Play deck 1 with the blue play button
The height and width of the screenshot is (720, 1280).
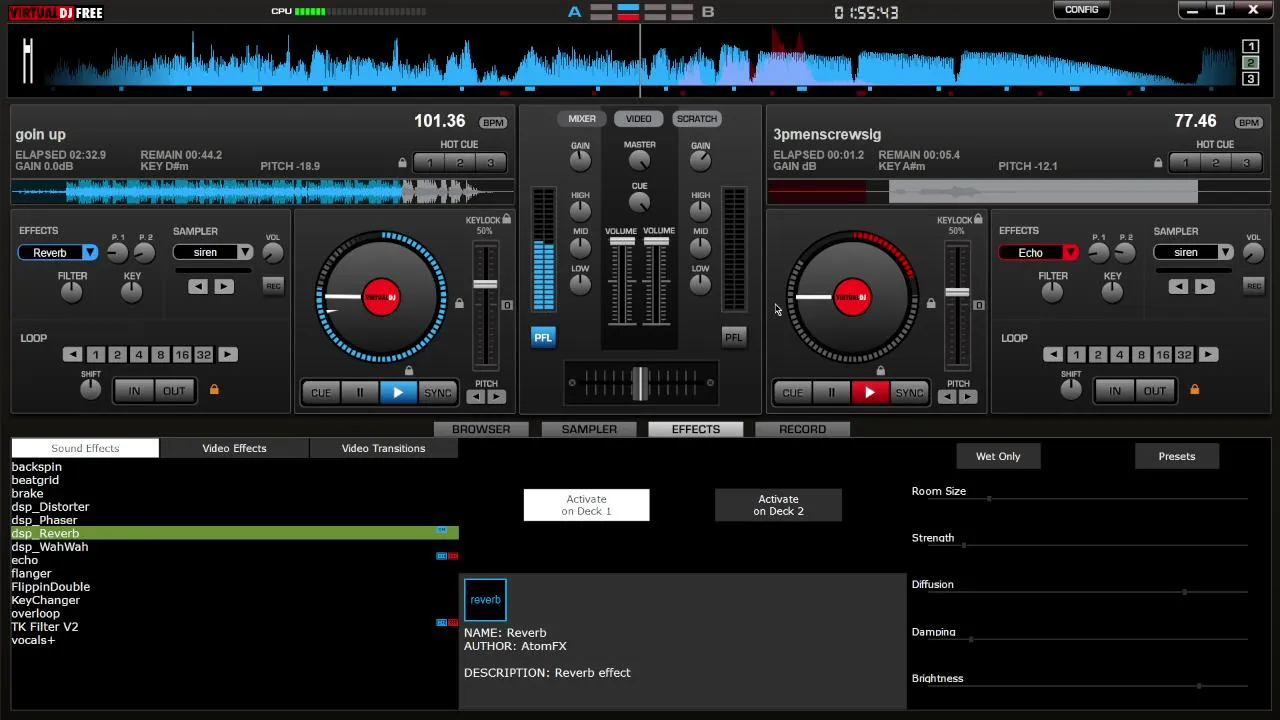pyautogui.click(x=398, y=393)
